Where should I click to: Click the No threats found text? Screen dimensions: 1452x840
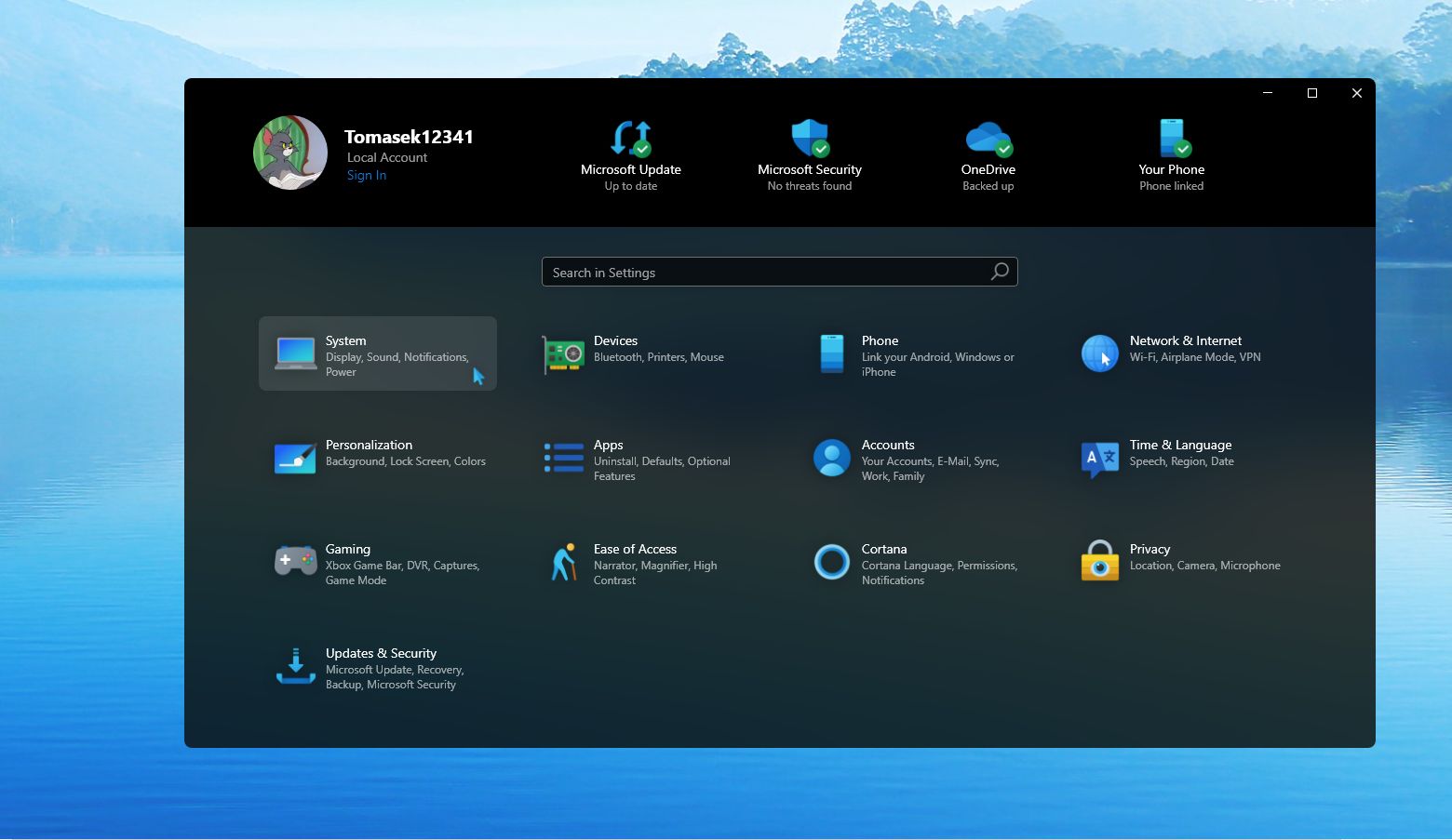810,186
